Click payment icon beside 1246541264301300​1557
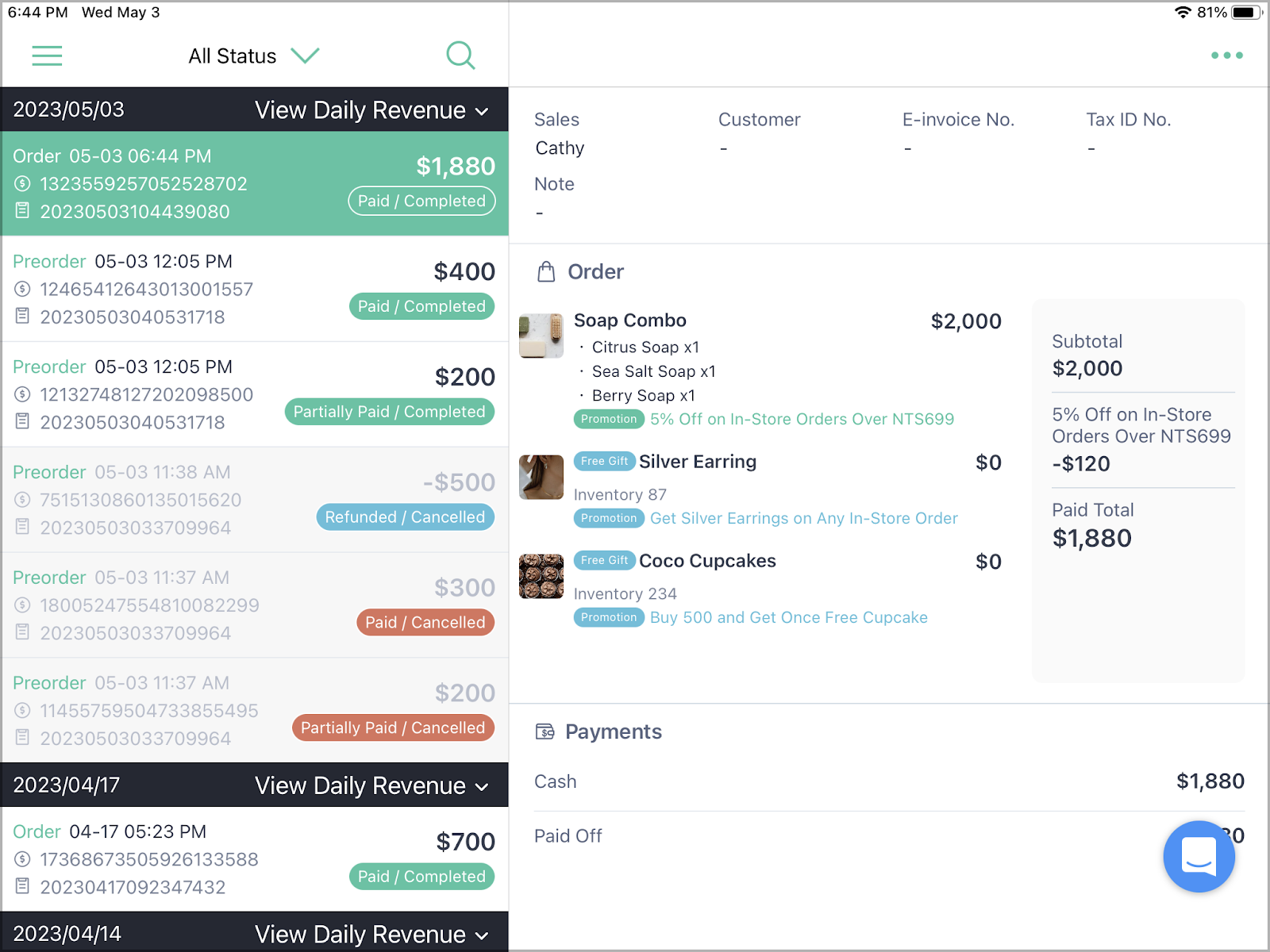This screenshot has width=1270, height=952. click(x=23, y=290)
